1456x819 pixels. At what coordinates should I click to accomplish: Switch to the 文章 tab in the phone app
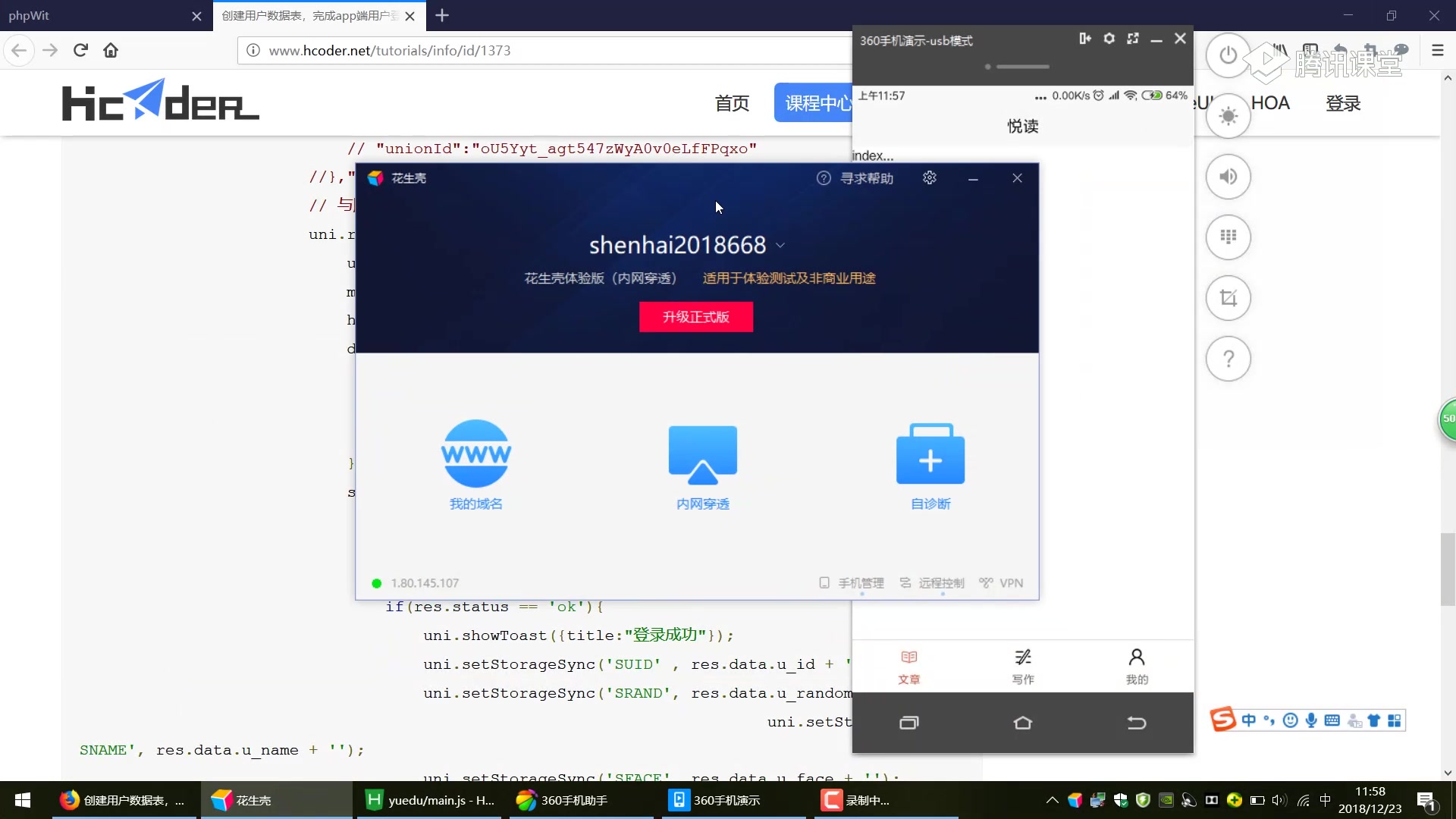coord(909,667)
